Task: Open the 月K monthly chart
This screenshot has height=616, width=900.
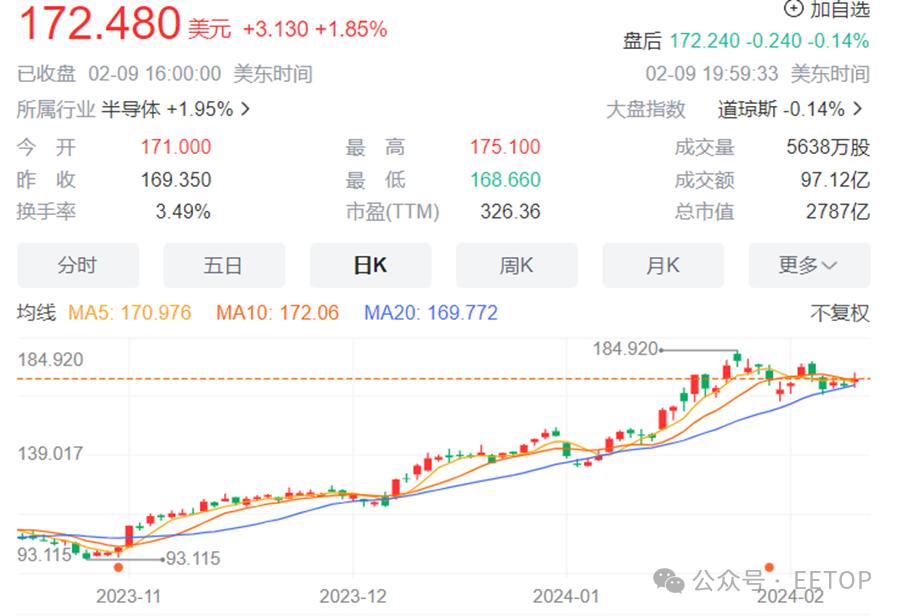Action: coord(662,265)
